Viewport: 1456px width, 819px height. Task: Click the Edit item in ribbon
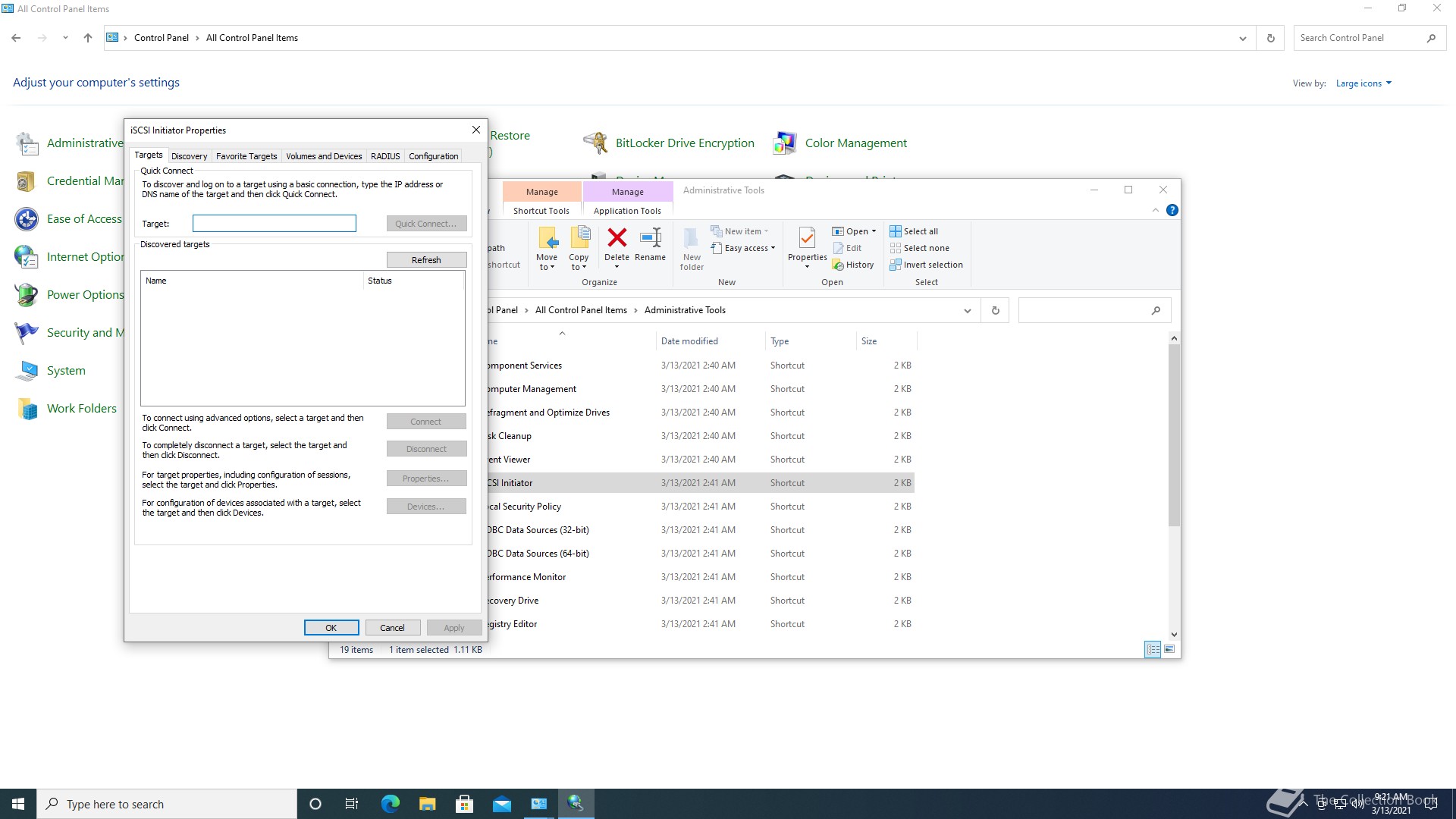[x=847, y=248]
